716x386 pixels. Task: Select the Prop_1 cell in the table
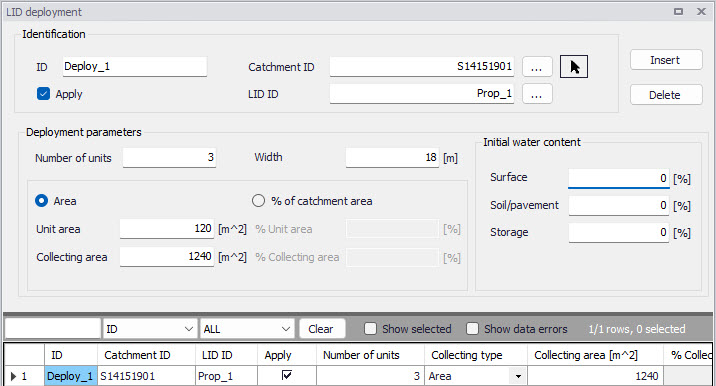226,376
